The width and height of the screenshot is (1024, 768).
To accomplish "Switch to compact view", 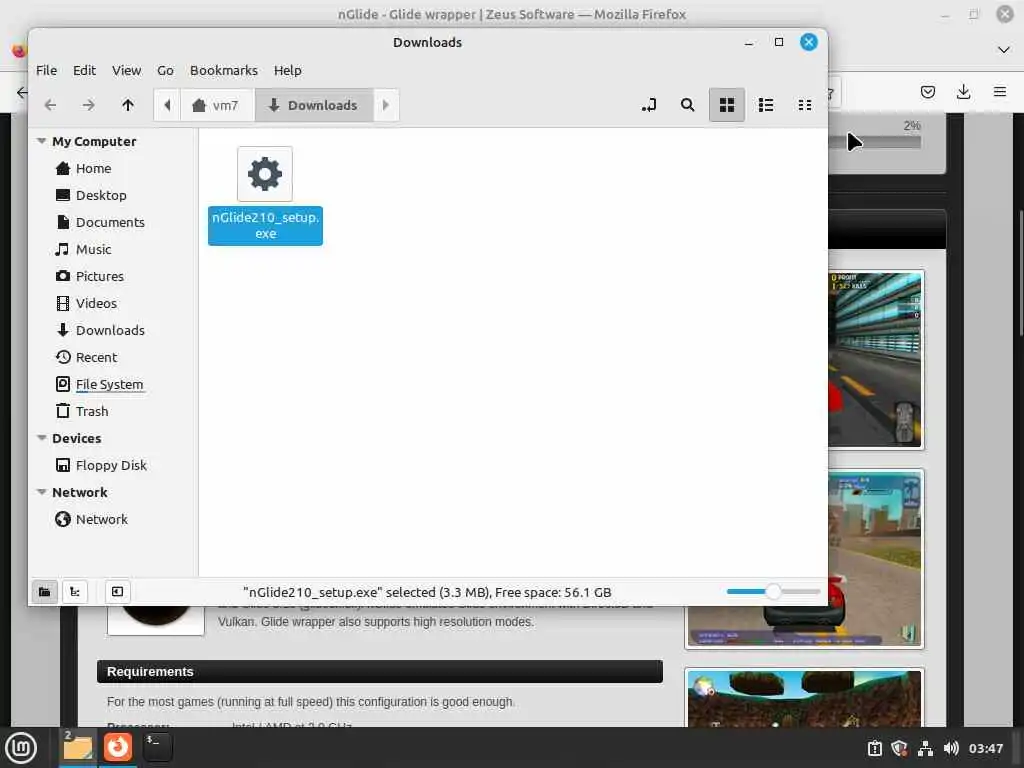I will coord(805,105).
